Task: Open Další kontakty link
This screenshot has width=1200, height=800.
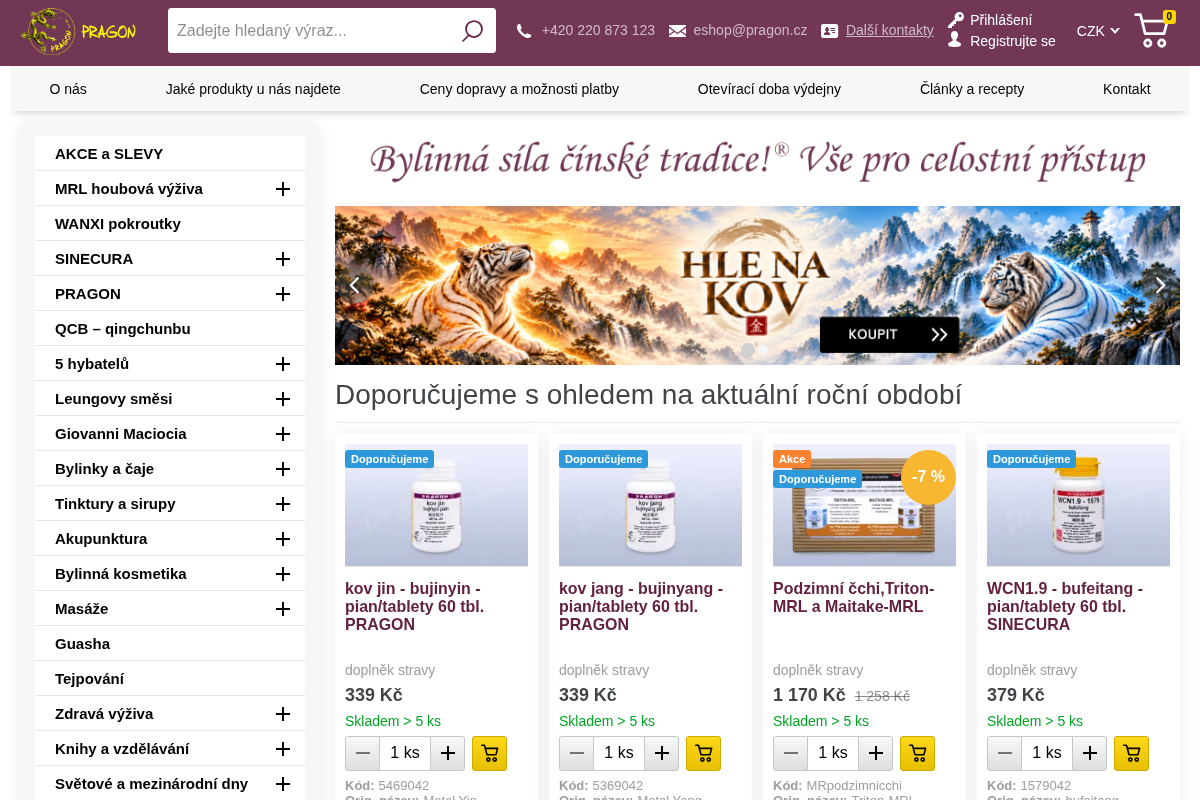Action: tap(890, 30)
